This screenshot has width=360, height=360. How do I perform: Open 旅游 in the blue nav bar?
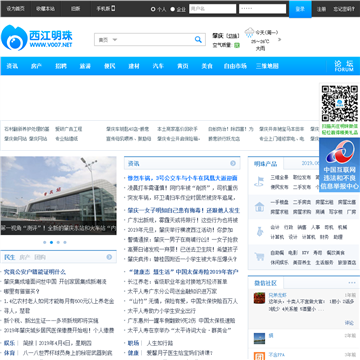pos(85,66)
